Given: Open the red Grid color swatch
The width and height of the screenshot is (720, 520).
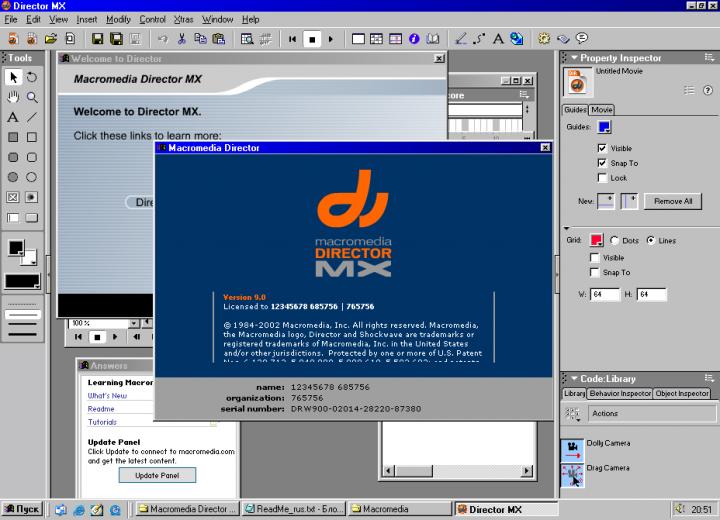Looking at the screenshot, I should 596,240.
